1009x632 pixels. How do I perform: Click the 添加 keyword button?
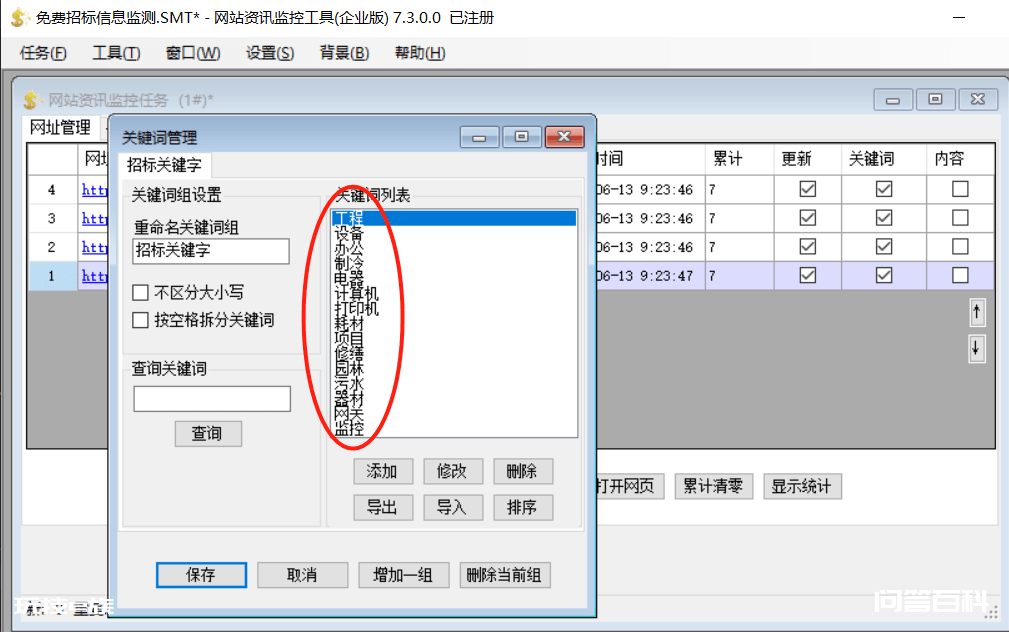click(x=382, y=471)
